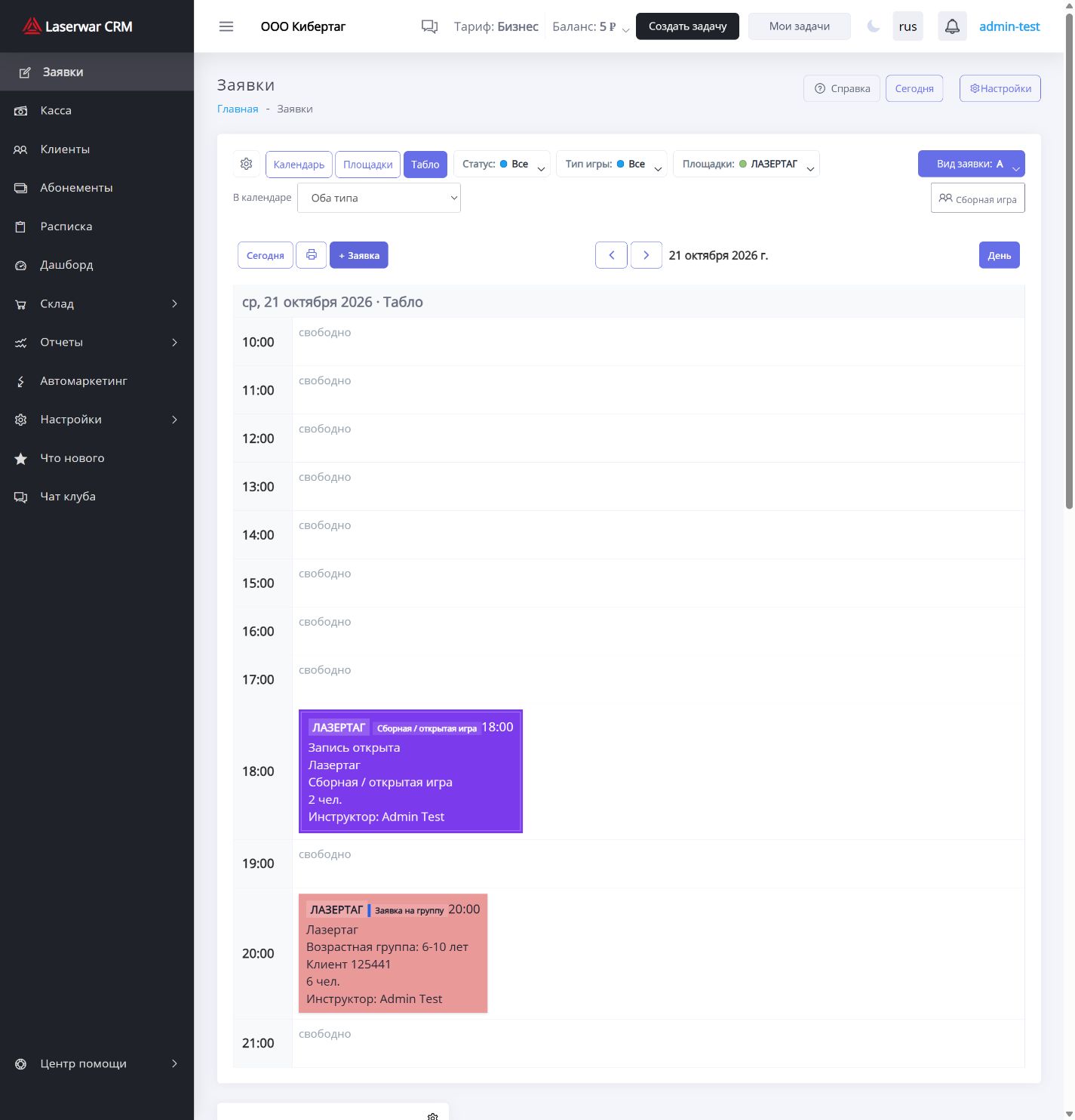Click the + Заявка button
Image resolution: width=1075 pixels, height=1120 pixels.
[358, 255]
